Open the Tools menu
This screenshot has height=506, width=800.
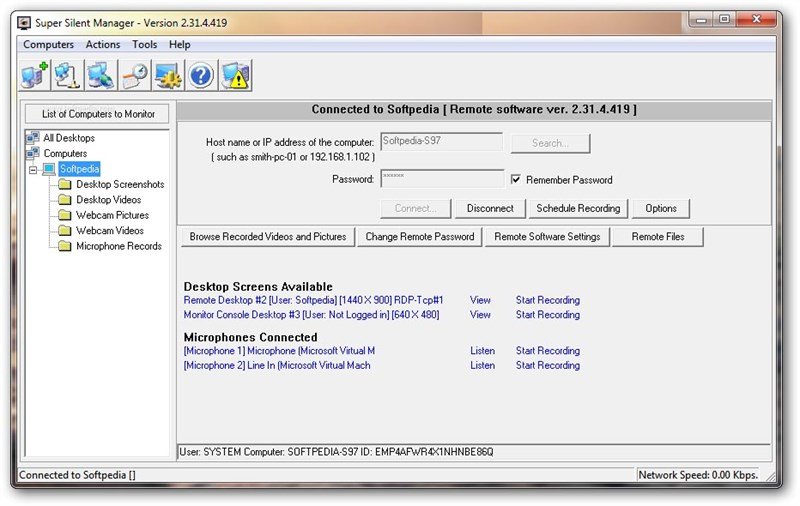click(x=145, y=45)
